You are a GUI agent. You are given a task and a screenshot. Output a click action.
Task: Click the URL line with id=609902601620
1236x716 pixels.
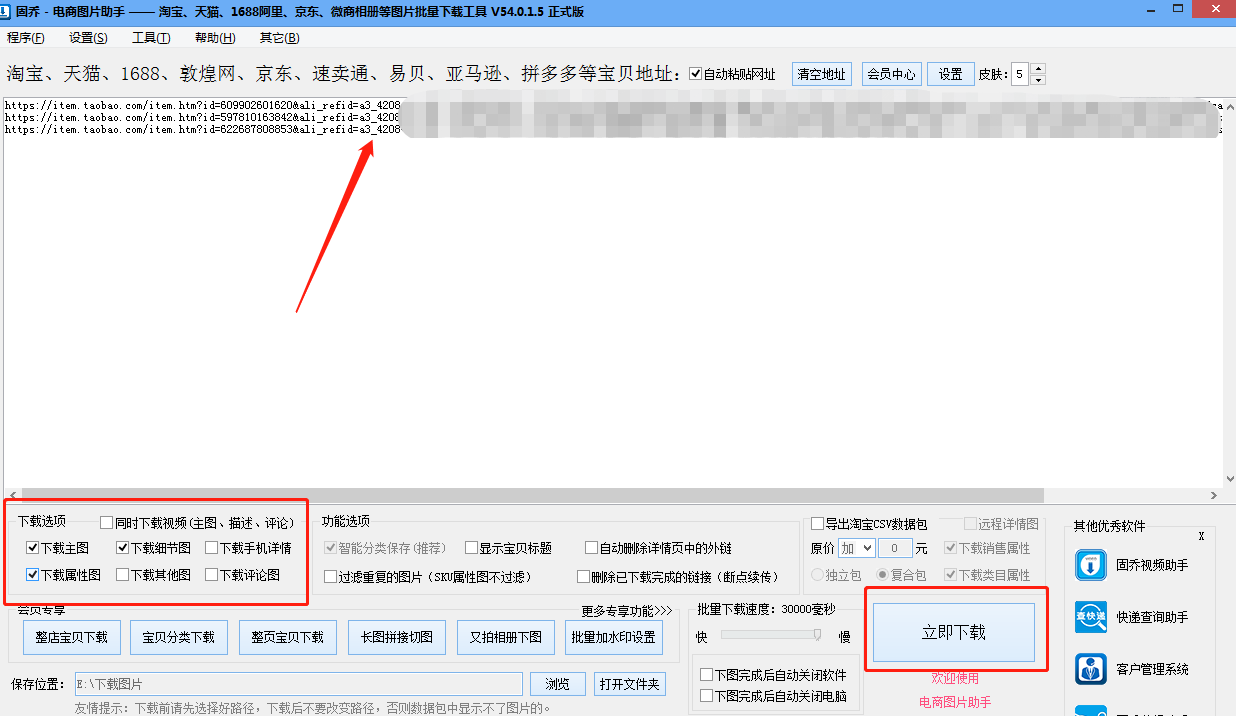pyautogui.click(x=612, y=105)
